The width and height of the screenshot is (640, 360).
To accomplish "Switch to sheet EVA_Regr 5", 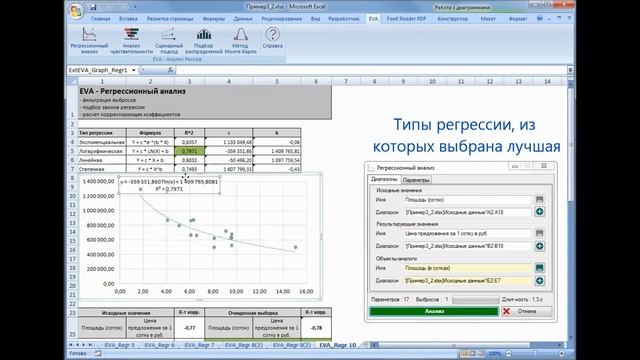I will [119, 345].
